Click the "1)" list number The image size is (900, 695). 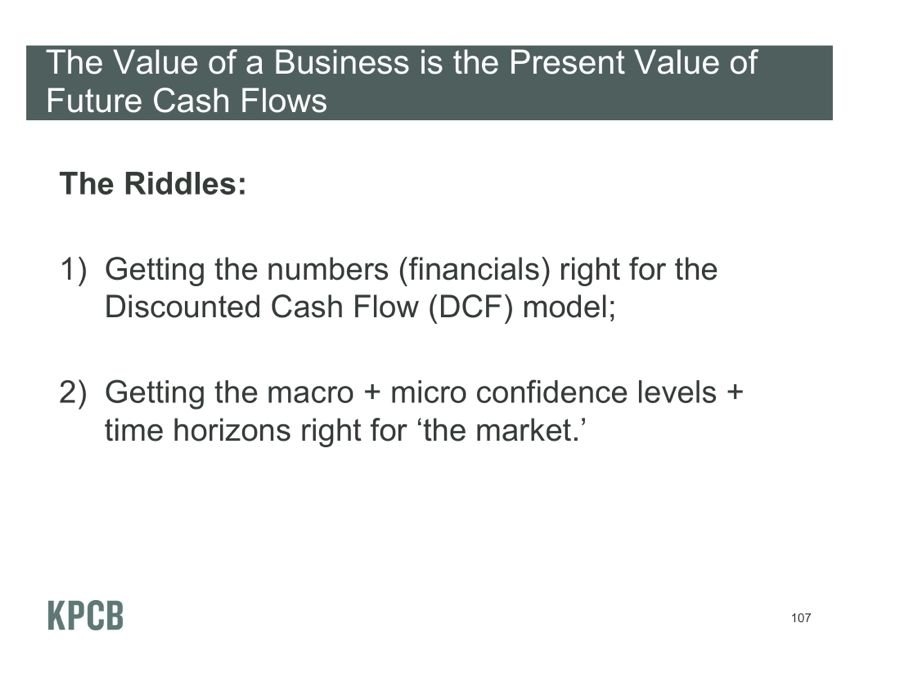[73, 269]
